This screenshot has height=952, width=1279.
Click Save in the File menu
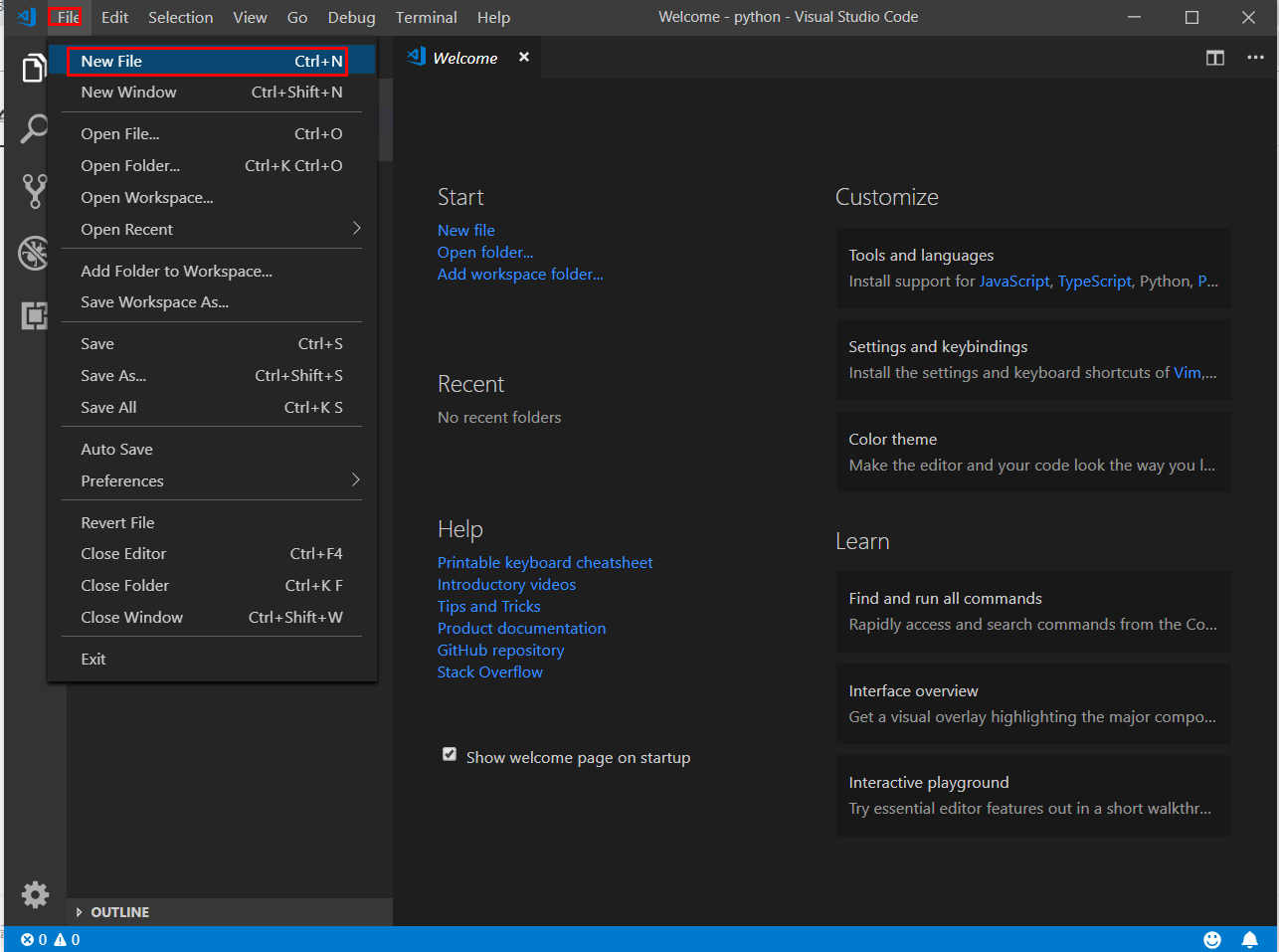tap(212, 343)
